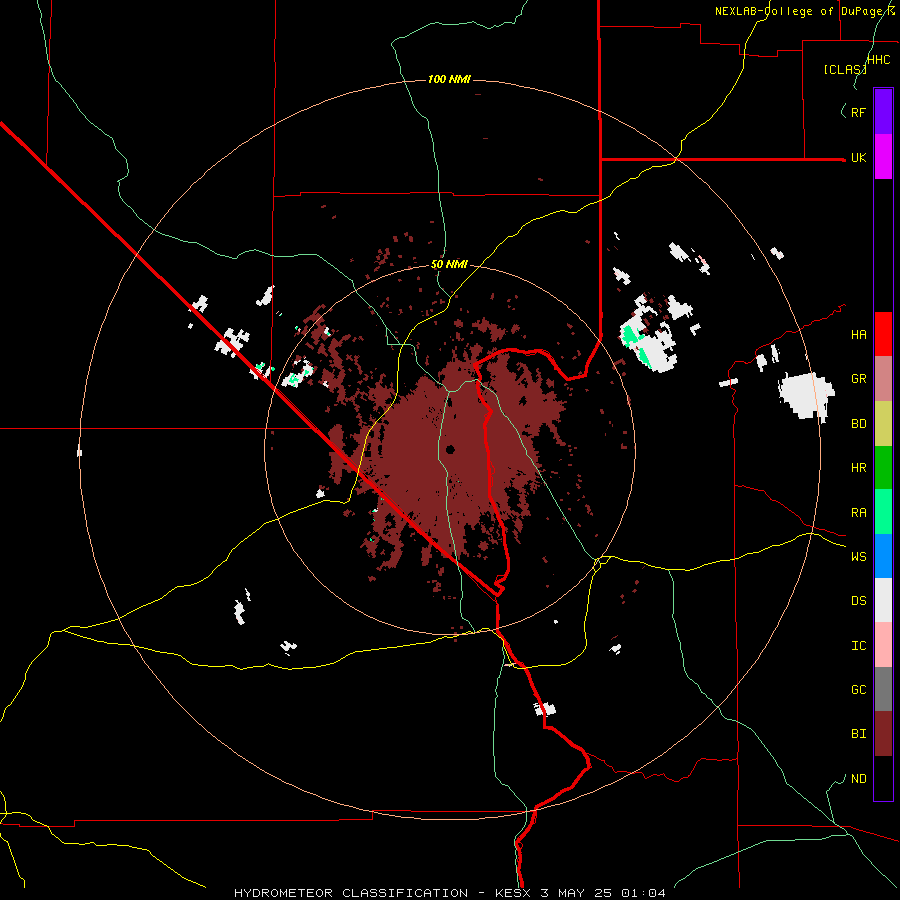Click the GR legend label
900x900 pixels.
(858, 379)
